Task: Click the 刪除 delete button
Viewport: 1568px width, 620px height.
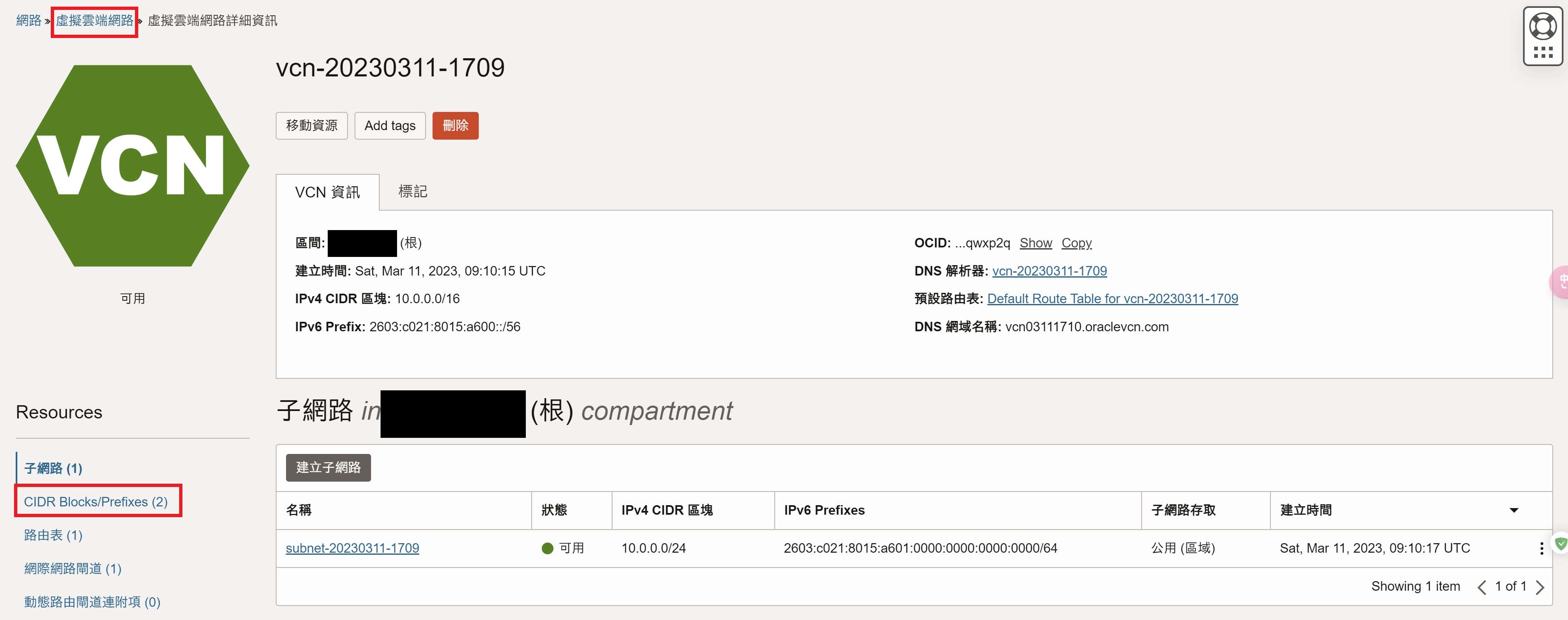Action: pos(455,126)
